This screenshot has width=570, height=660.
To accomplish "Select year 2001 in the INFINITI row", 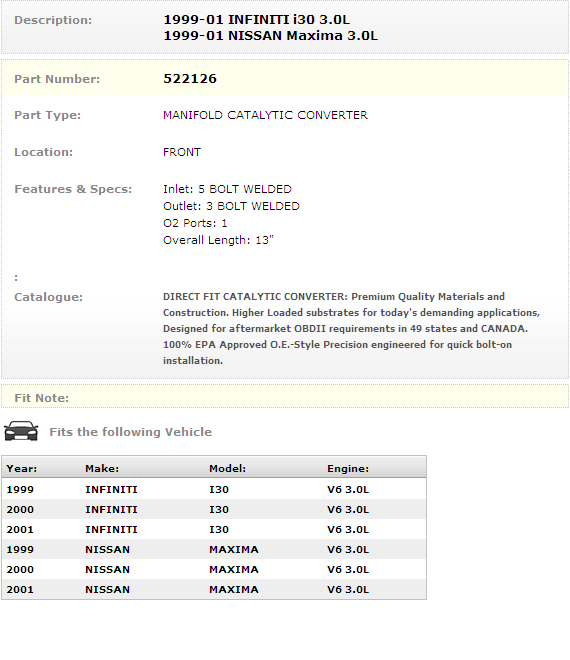I will [x=20, y=530].
